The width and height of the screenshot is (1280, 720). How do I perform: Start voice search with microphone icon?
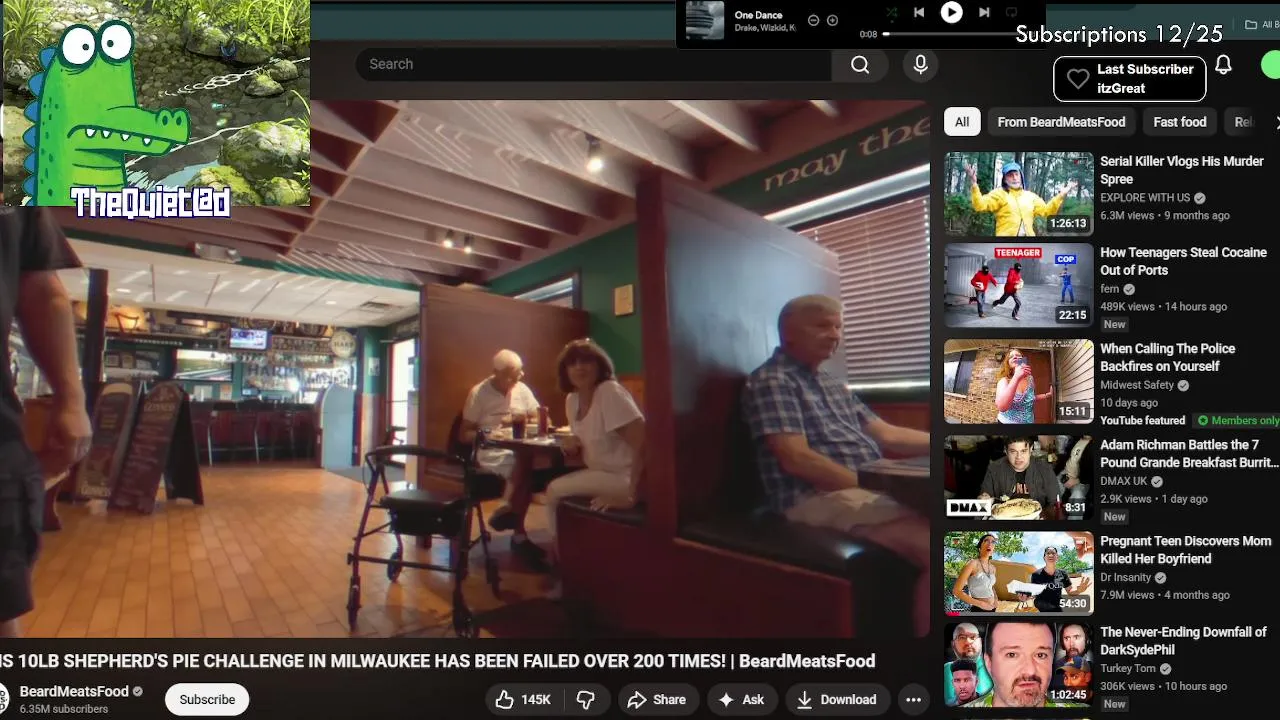pyautogui.click(x=921, y=64)
